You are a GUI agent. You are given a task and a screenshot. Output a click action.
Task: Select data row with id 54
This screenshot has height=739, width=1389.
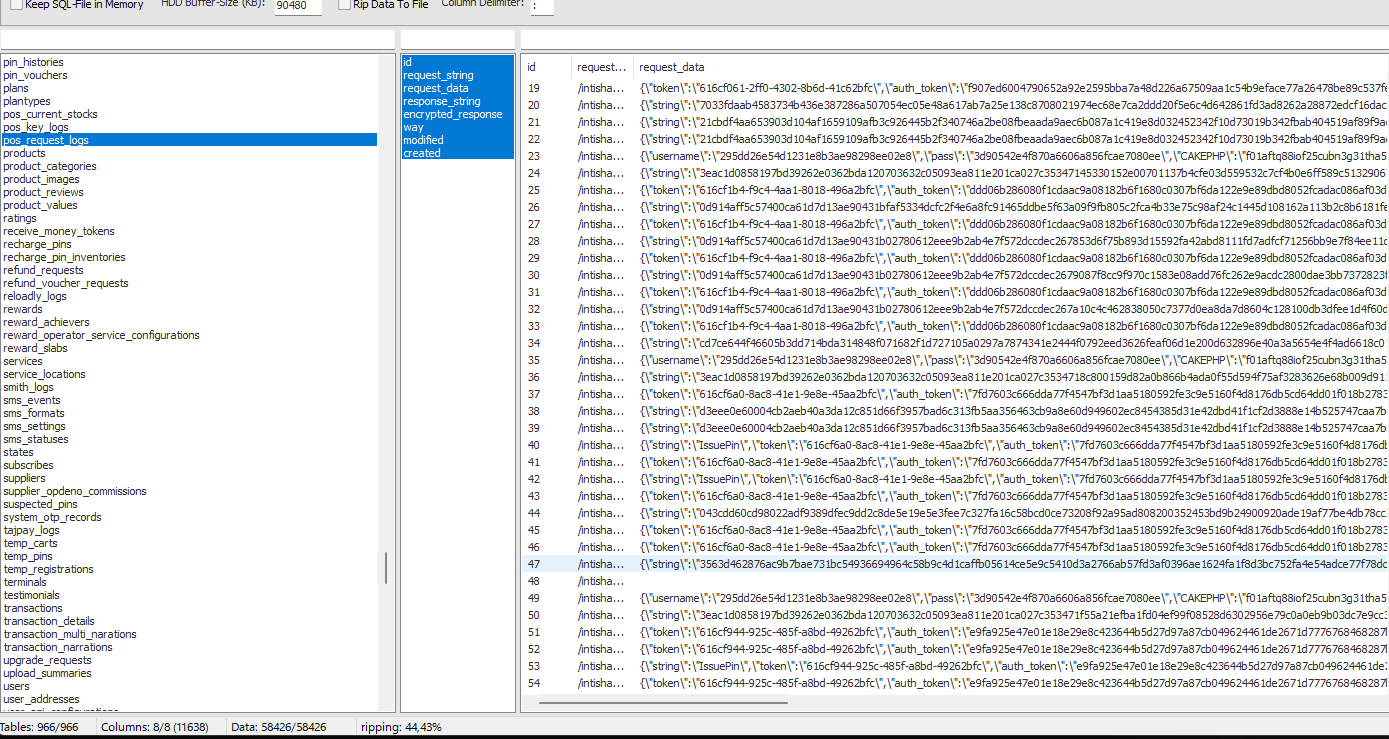click(x=954, y=683)
